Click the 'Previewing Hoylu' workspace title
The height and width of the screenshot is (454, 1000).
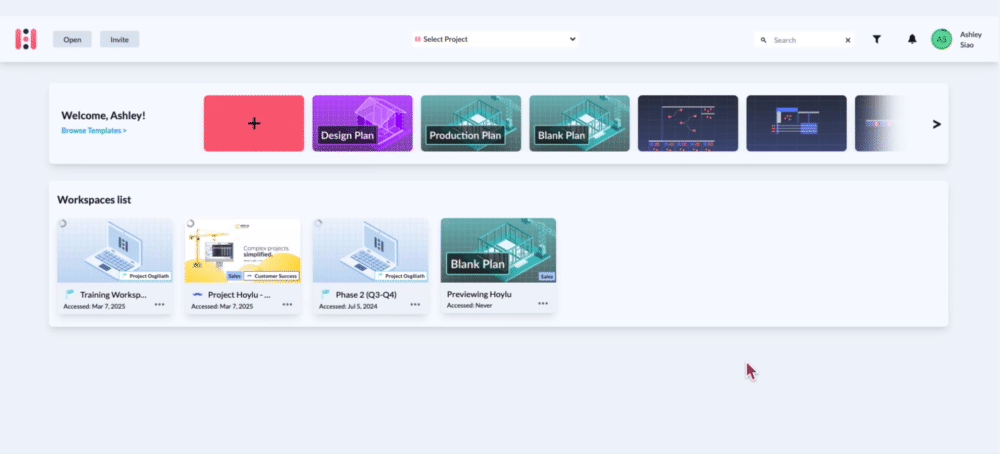pyautogui.click(x=479, y=295)
